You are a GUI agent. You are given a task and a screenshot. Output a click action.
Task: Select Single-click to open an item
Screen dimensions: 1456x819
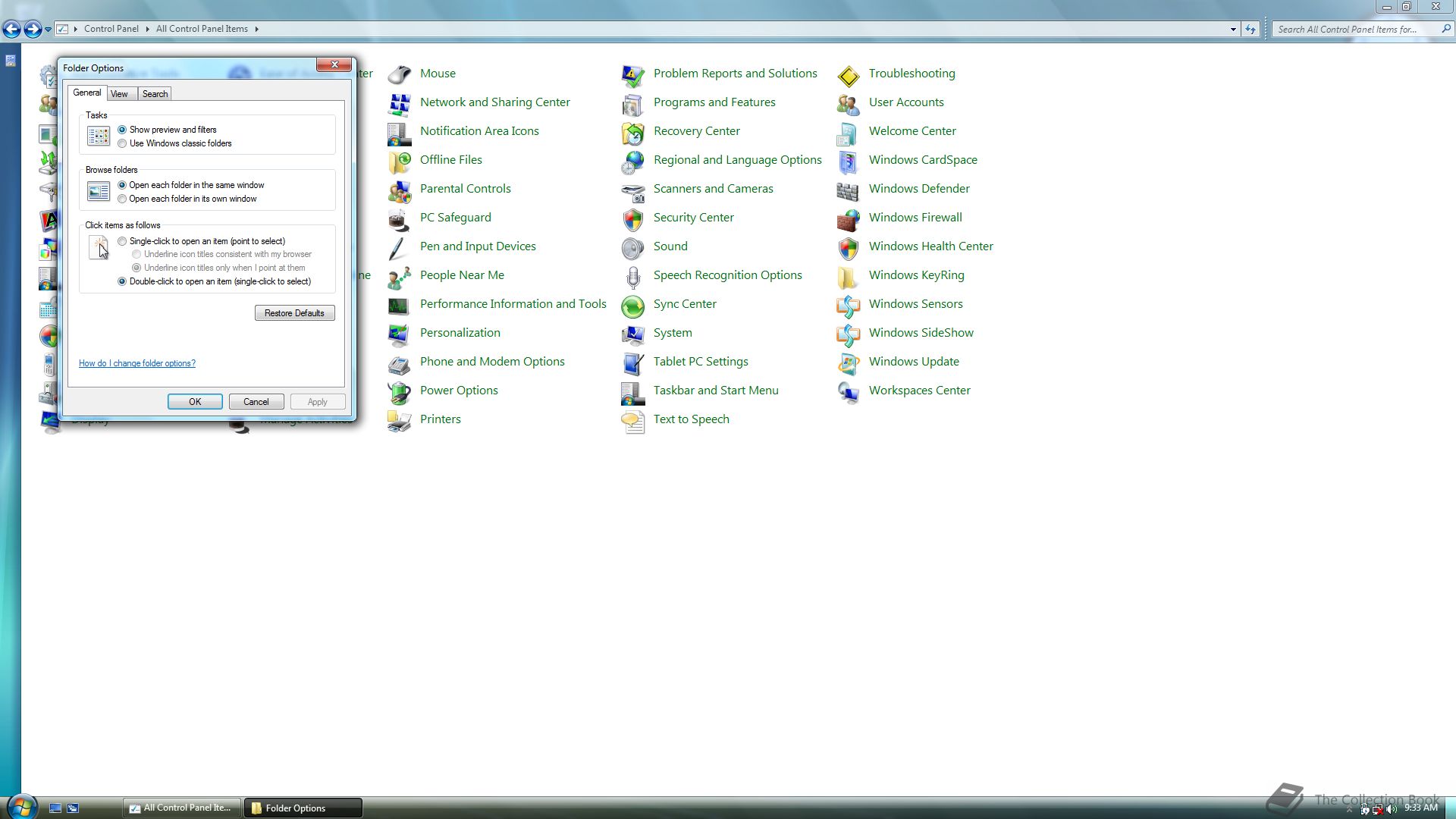[x=122, y=241]
